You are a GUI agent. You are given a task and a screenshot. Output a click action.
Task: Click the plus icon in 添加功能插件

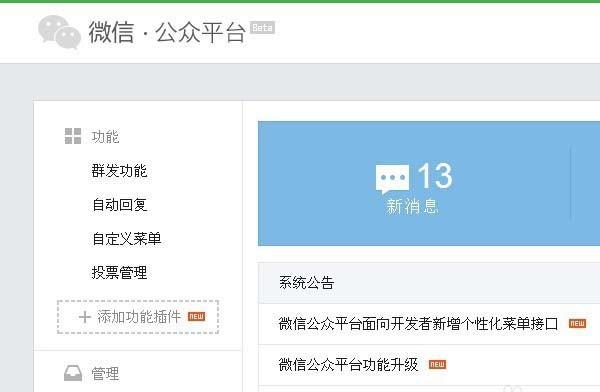point(85,317)
